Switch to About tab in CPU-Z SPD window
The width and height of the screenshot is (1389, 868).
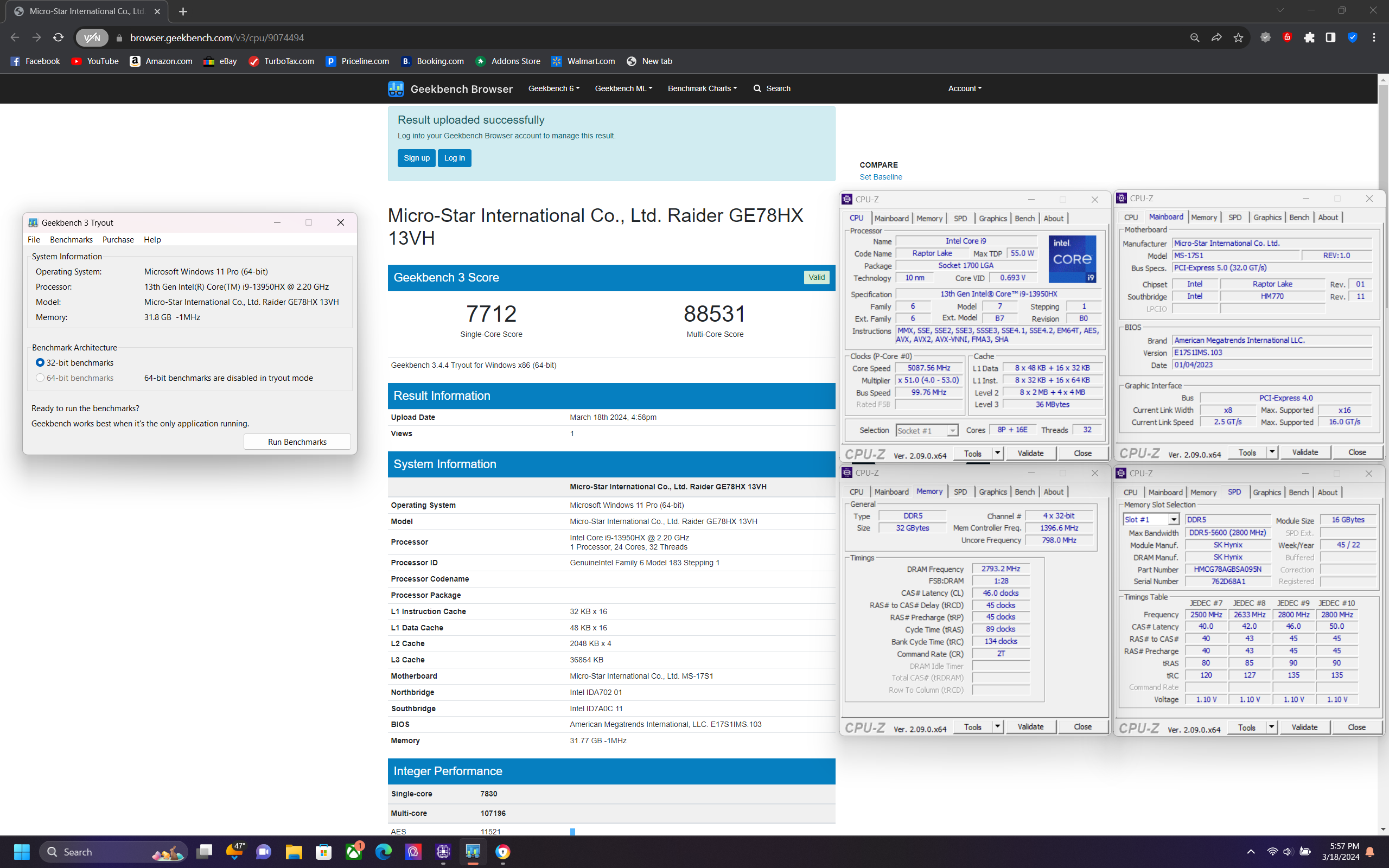tap(1327, 493)
